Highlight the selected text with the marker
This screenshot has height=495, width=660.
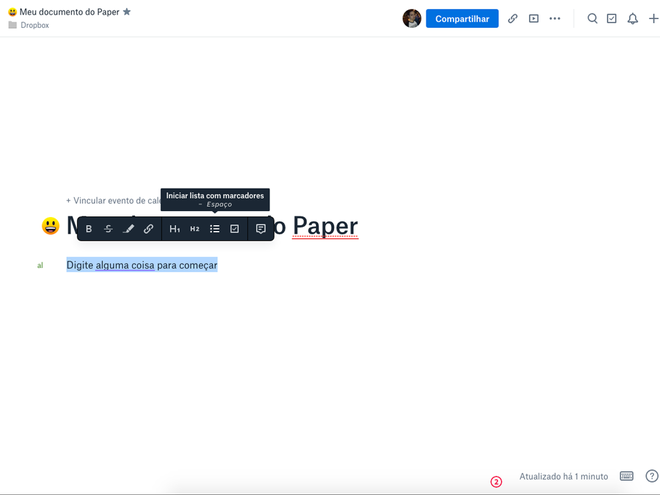(128, 229)
